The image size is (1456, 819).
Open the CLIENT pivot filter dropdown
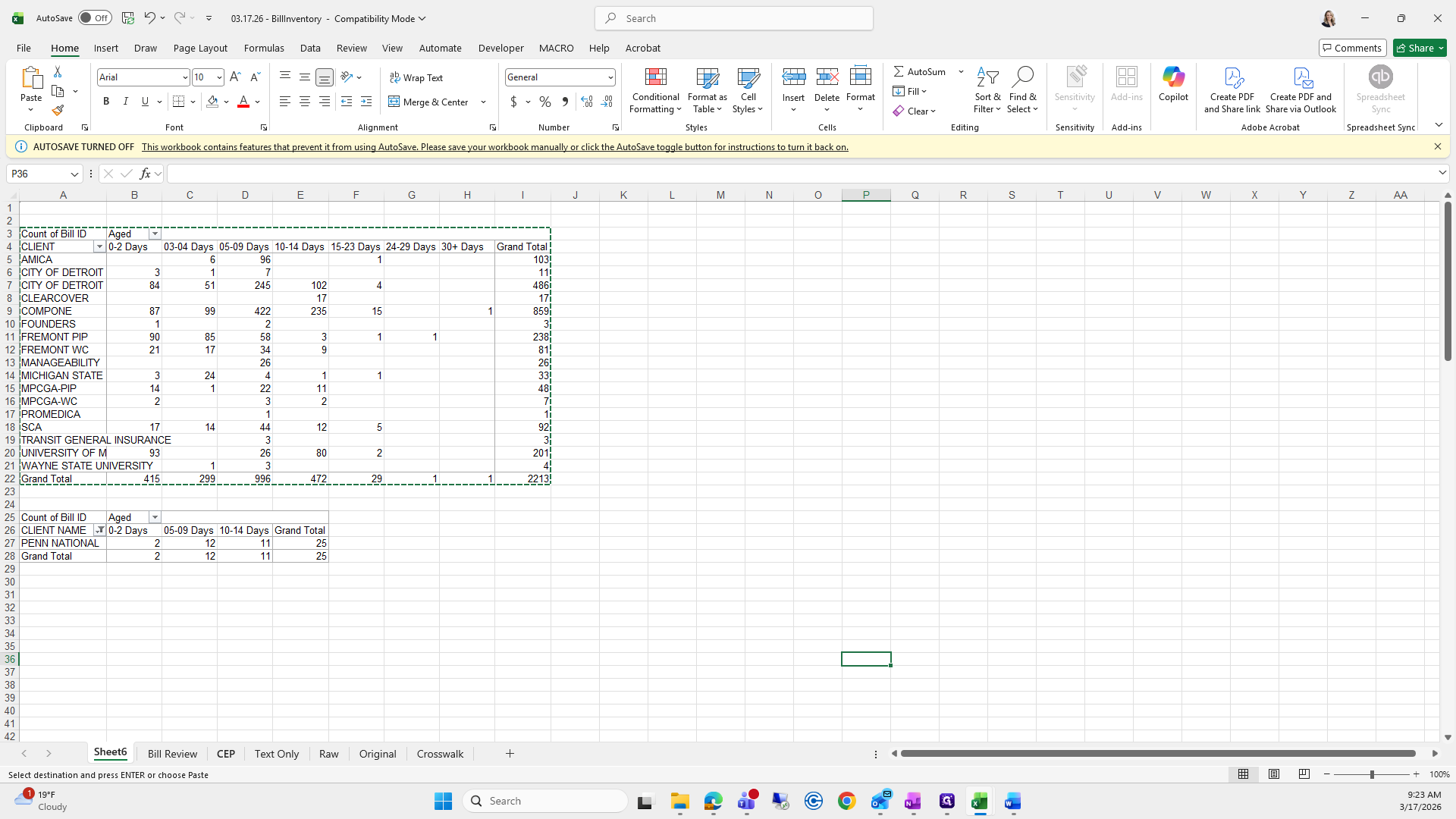pyautogui.click(x=99, y=247)
